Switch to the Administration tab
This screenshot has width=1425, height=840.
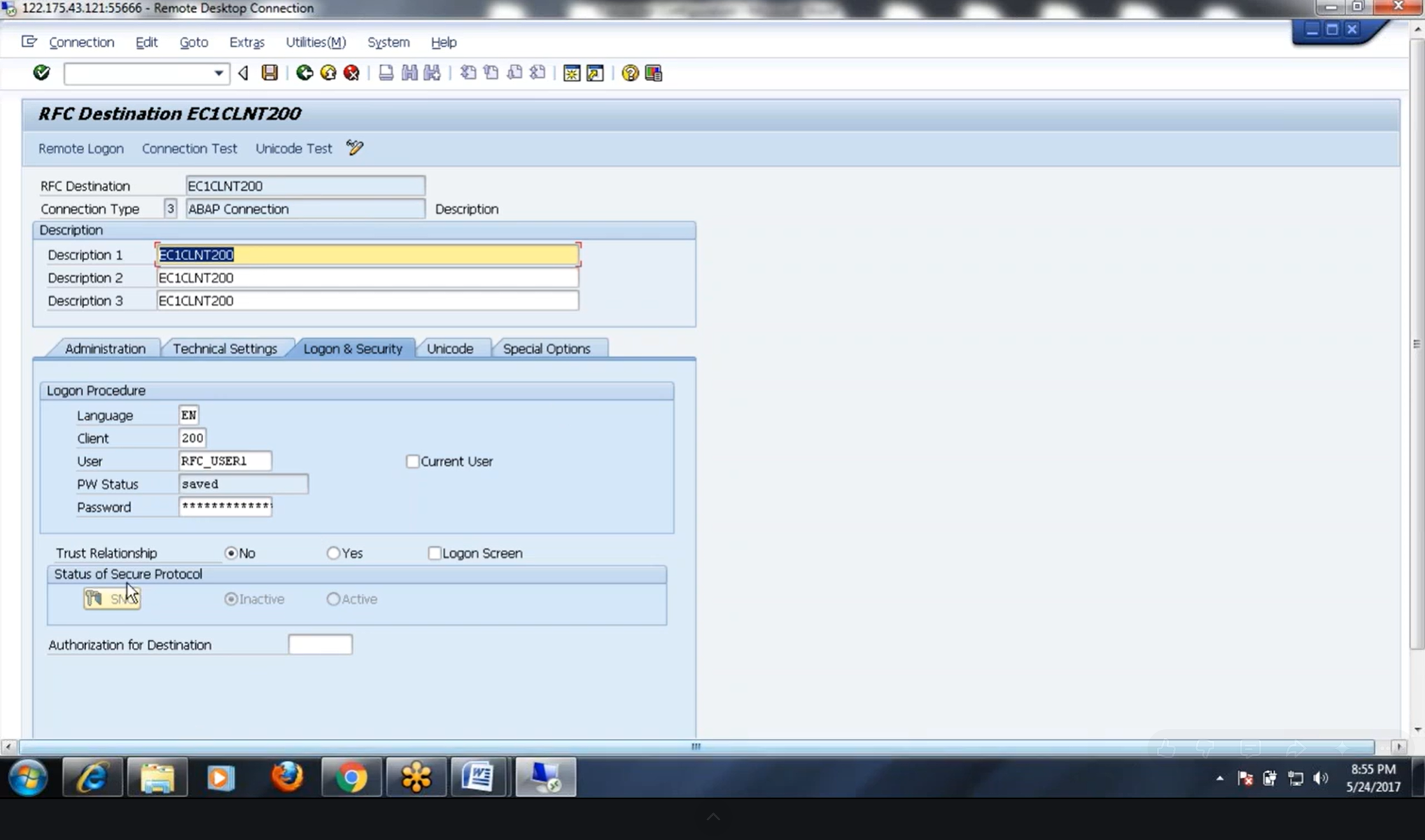(x=105, y=349)
